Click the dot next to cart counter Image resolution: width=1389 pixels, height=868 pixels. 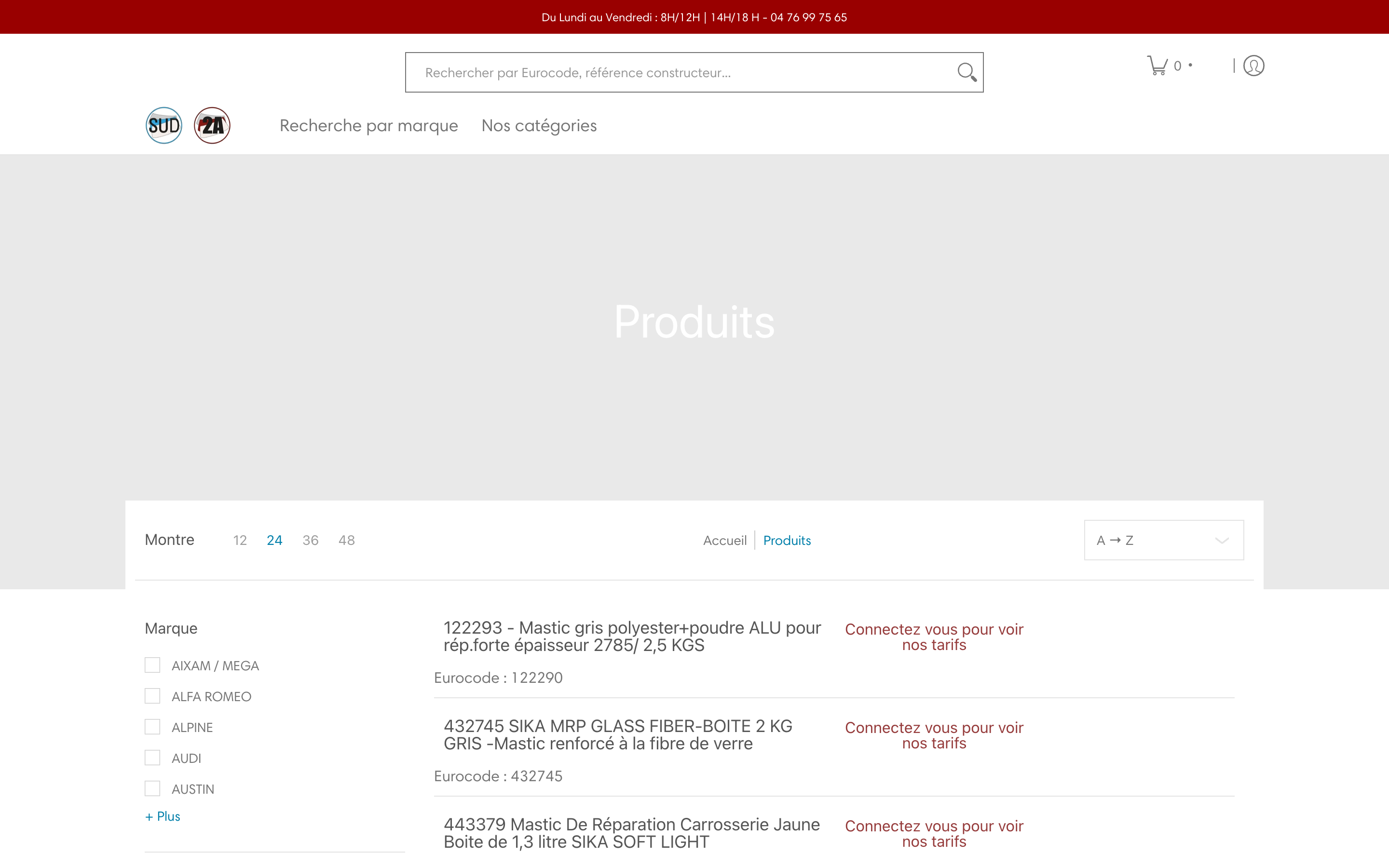1190,65
